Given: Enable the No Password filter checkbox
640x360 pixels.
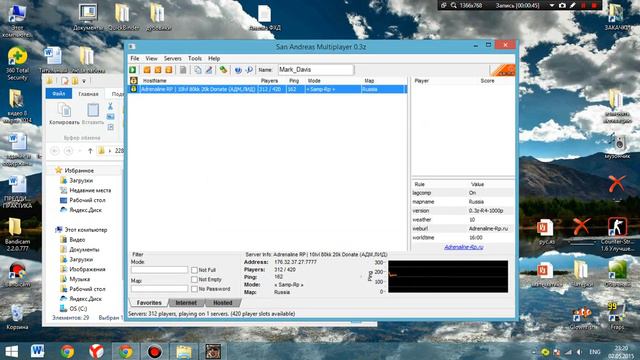Looking at the screenshot, I should click(194, 289).
